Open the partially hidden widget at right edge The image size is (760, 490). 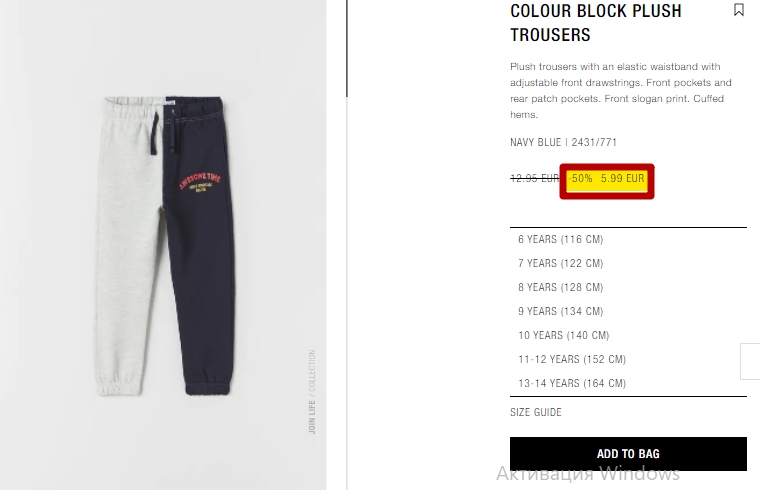(750, 361)
